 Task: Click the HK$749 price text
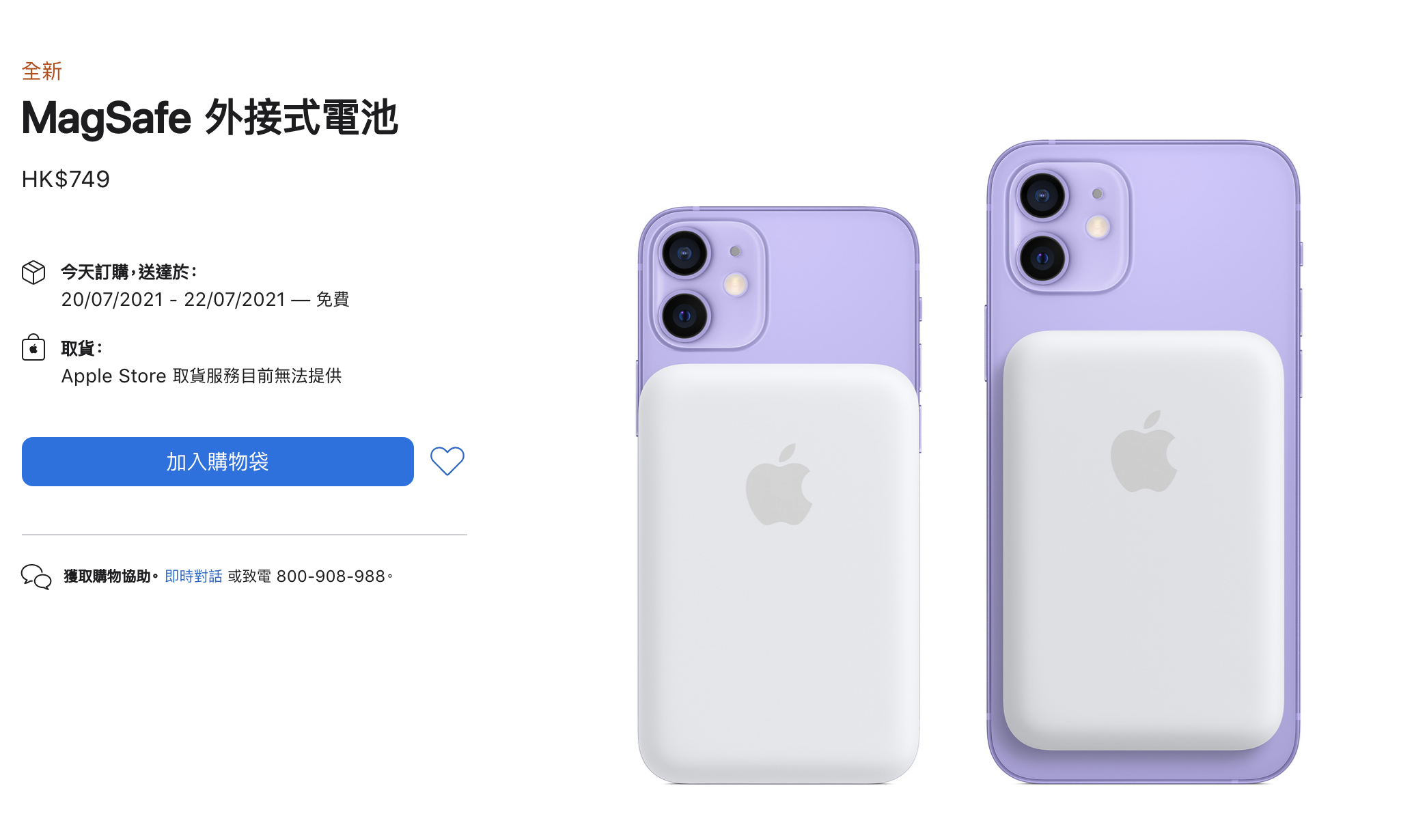coord(66,179)
